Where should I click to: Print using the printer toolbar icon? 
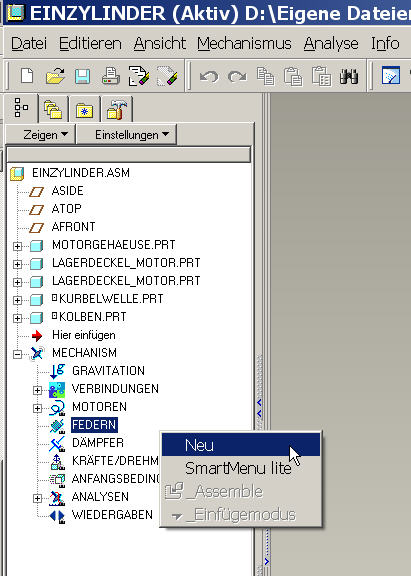111,76
